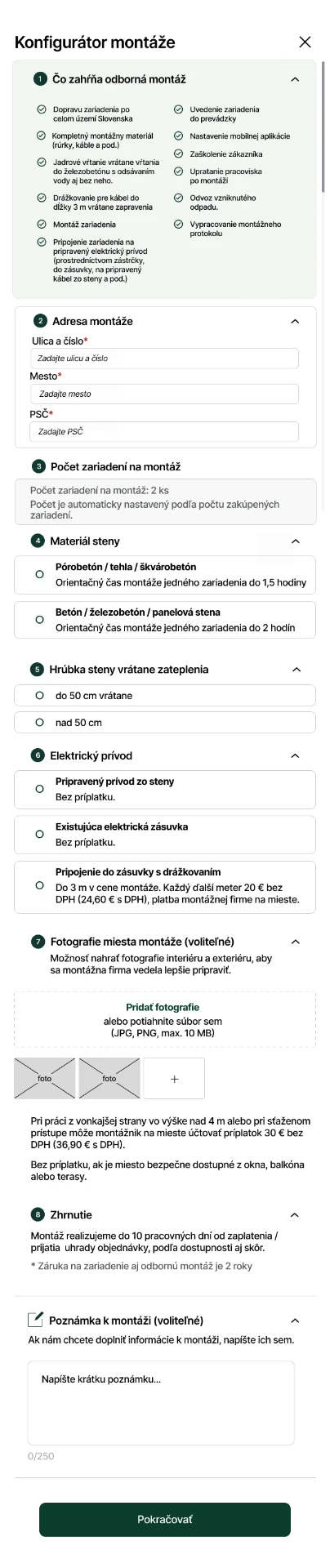Click the note pencil icon beside 'Poznámka k montáži'
Viewport: 330px width, 1568px height.
[x=35, y=1320]
